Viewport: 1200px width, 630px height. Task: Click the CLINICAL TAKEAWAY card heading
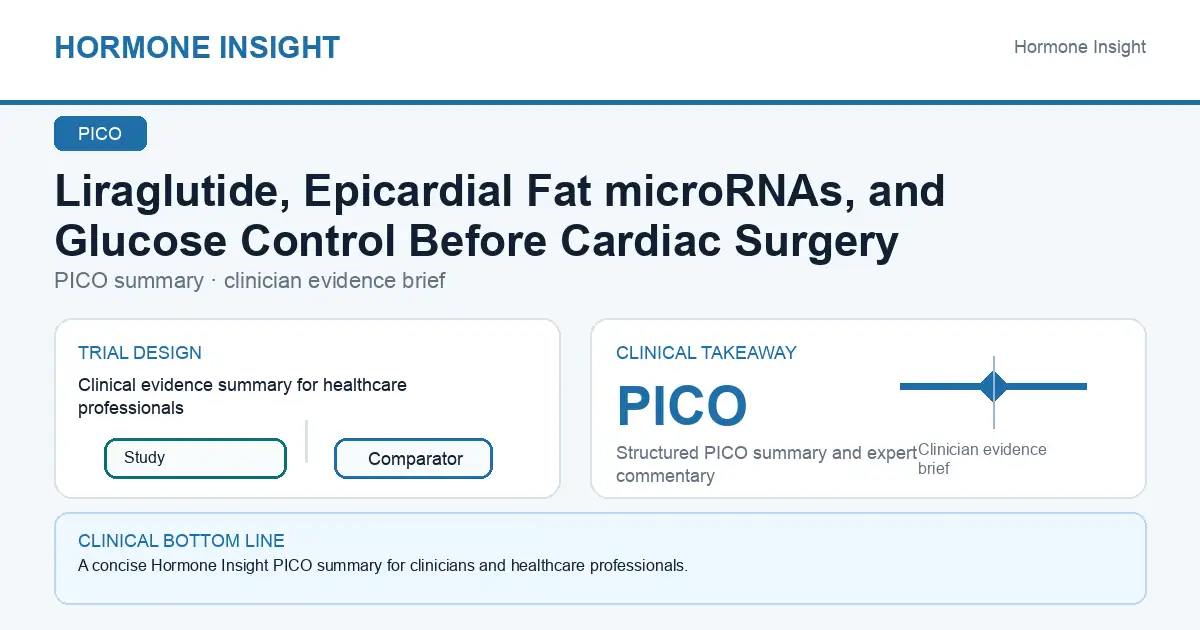pos(706,353)
